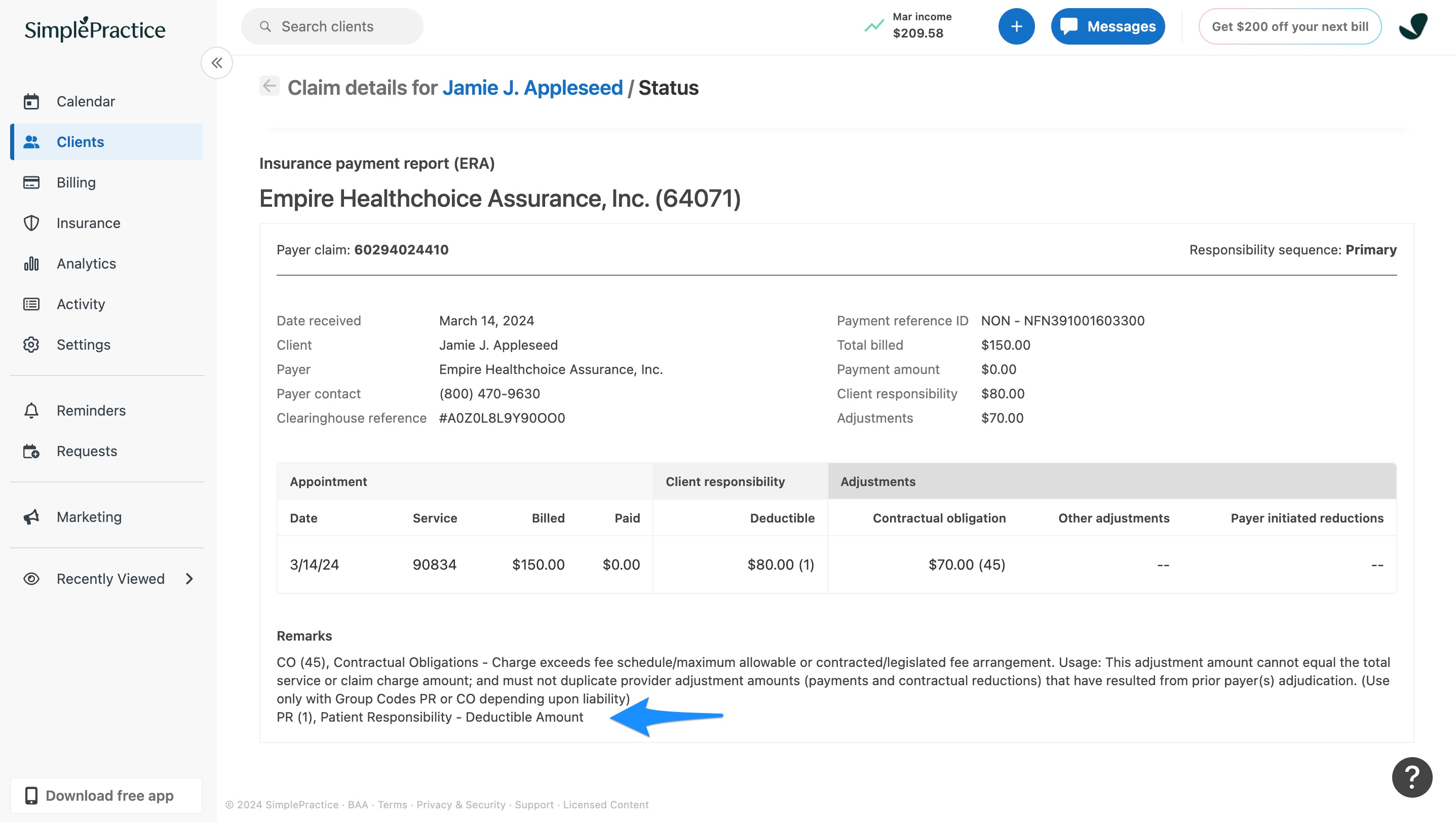
Task: Expand the Recently Viewed chevron
Action: coord(189,579)
